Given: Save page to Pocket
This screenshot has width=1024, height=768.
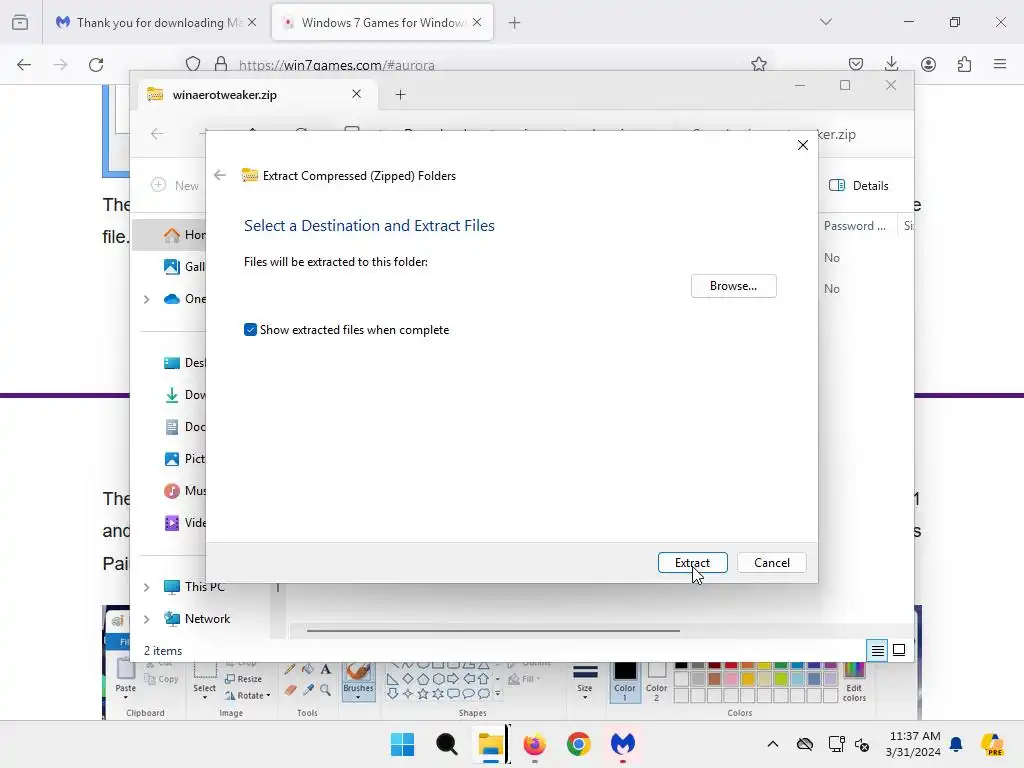Looking at the screenshot, I should 856,64.
